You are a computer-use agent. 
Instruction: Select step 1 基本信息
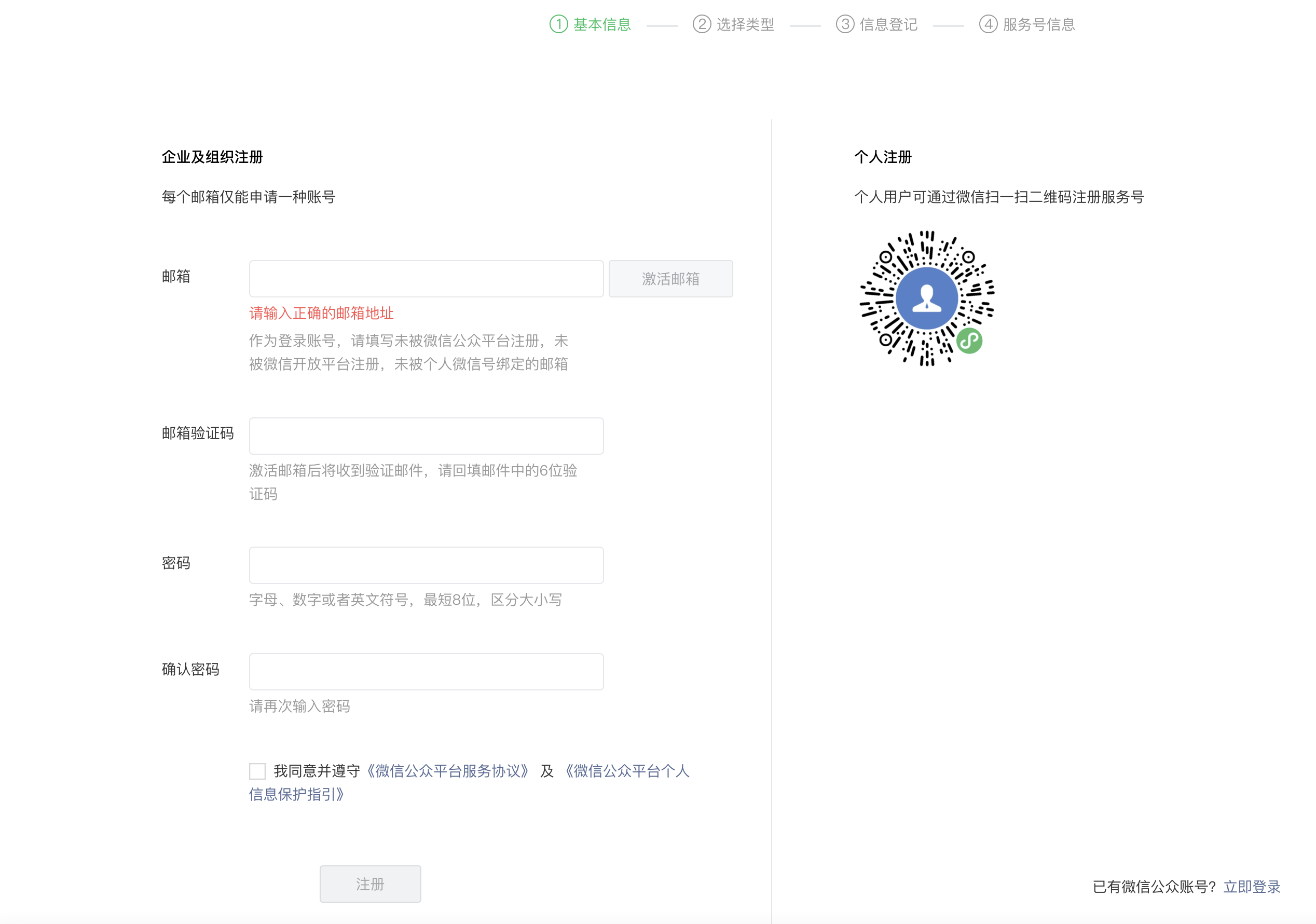tap(591, 24)
